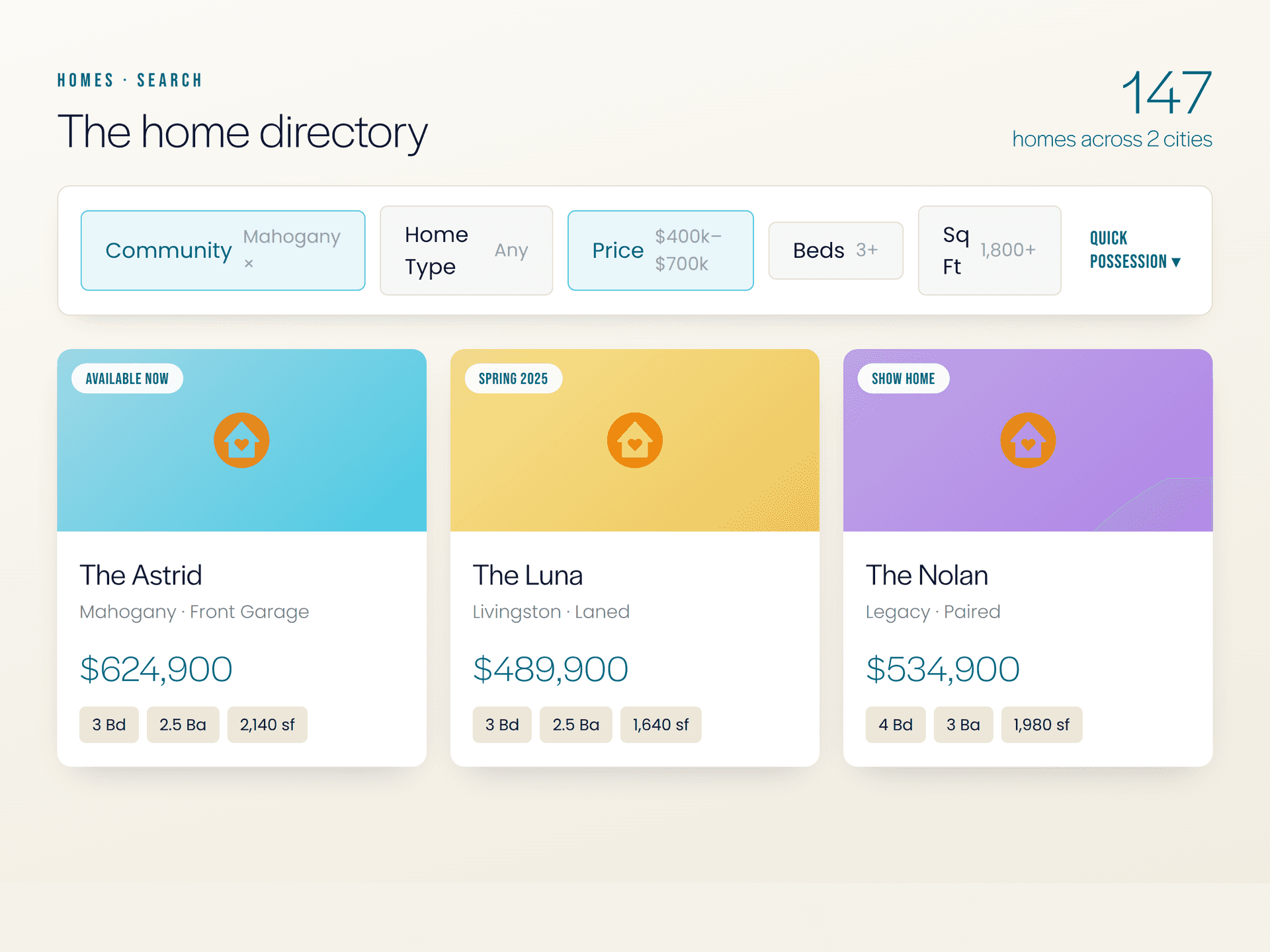This screenshot has width=1270, height=952.
Task: Open the Price range filter
Action: point(660,251)
